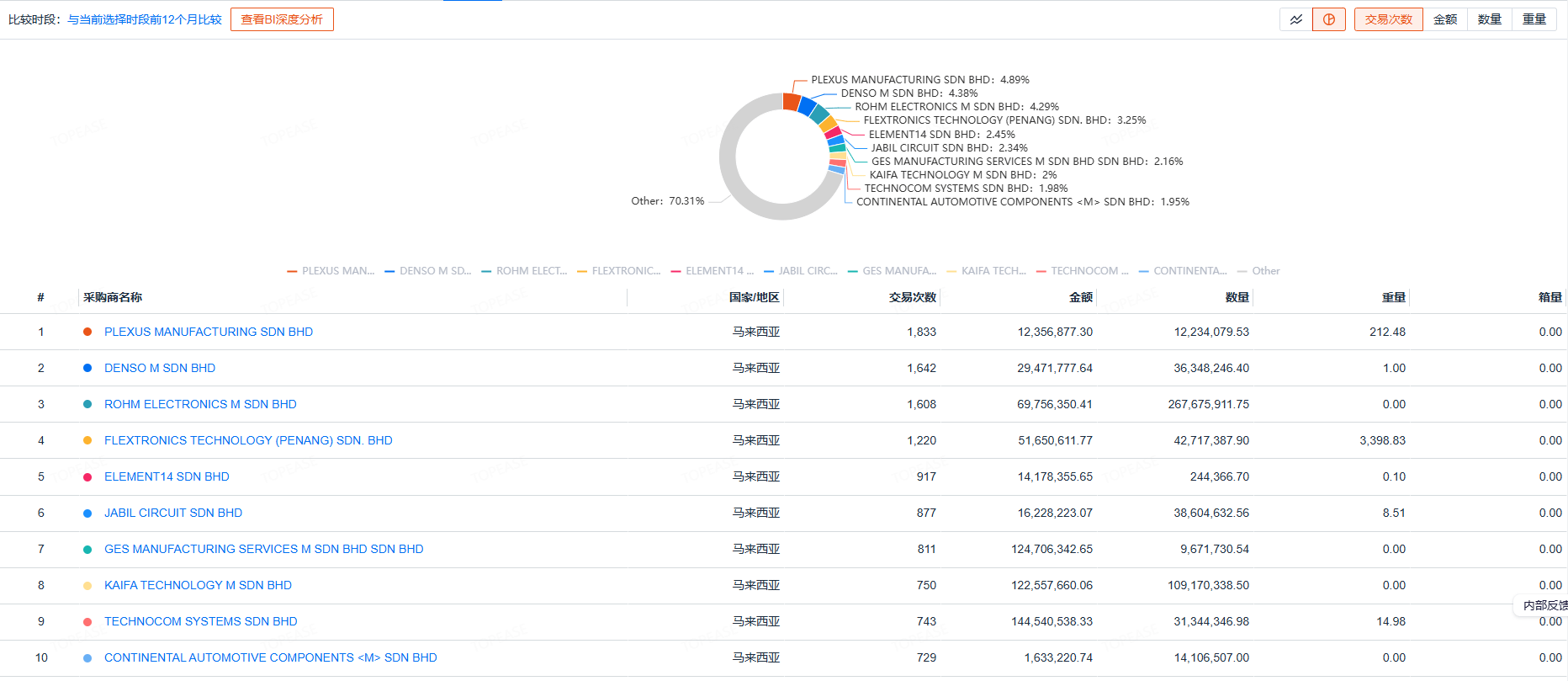Open DENSO M SDN BHD table link

pyautogui.click(x=160, y=368)
